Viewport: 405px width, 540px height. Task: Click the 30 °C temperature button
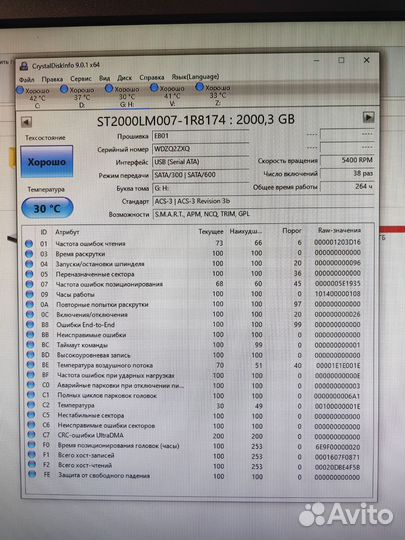point(47,208)
